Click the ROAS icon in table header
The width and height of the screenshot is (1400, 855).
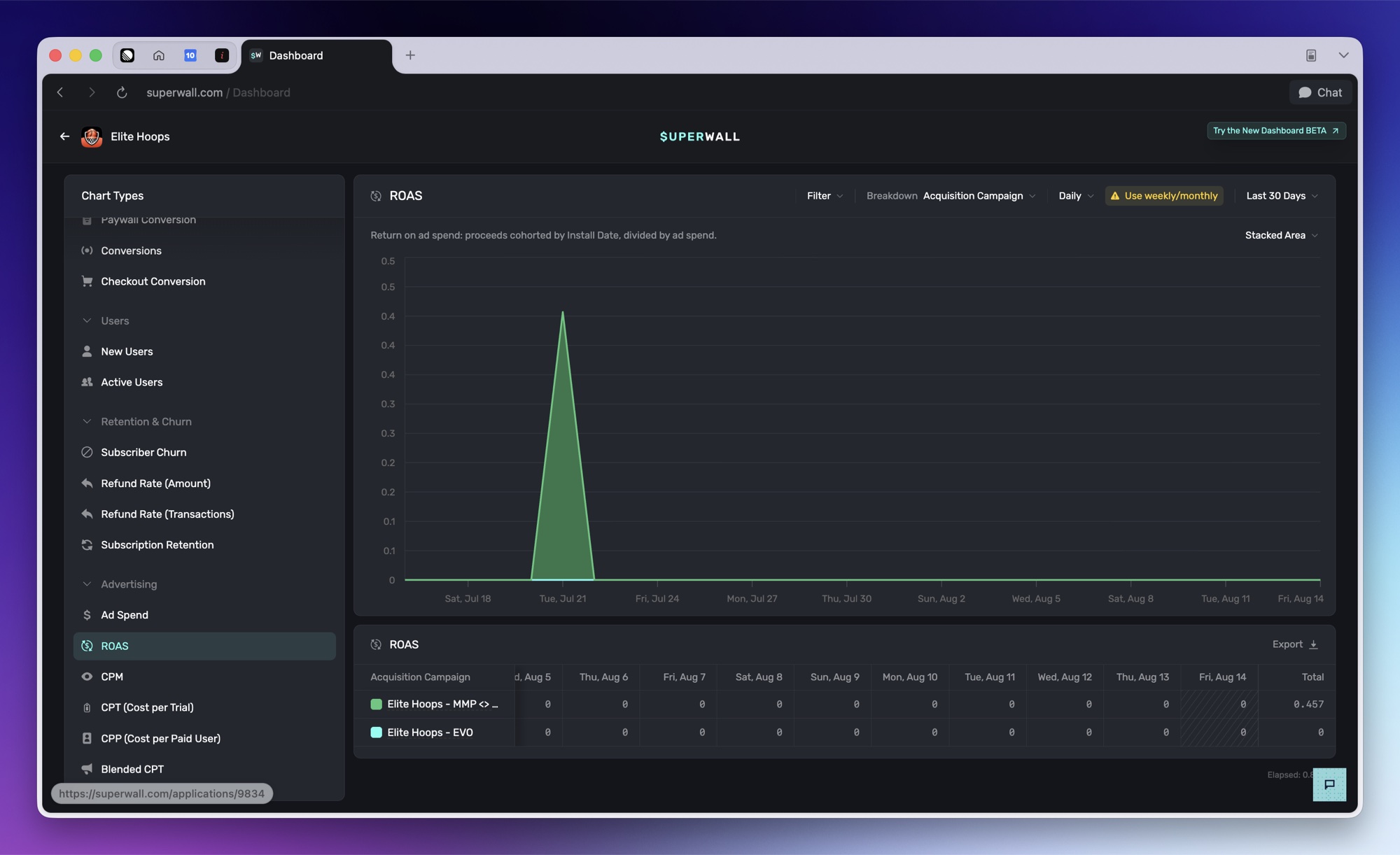pos(376,644)
